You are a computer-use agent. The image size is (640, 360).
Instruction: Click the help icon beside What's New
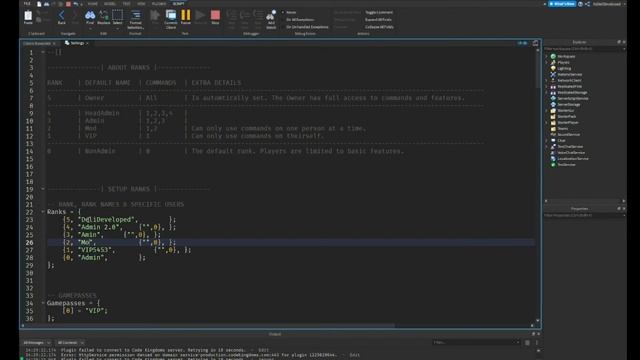pyautogui.click(x=580, y=4)
